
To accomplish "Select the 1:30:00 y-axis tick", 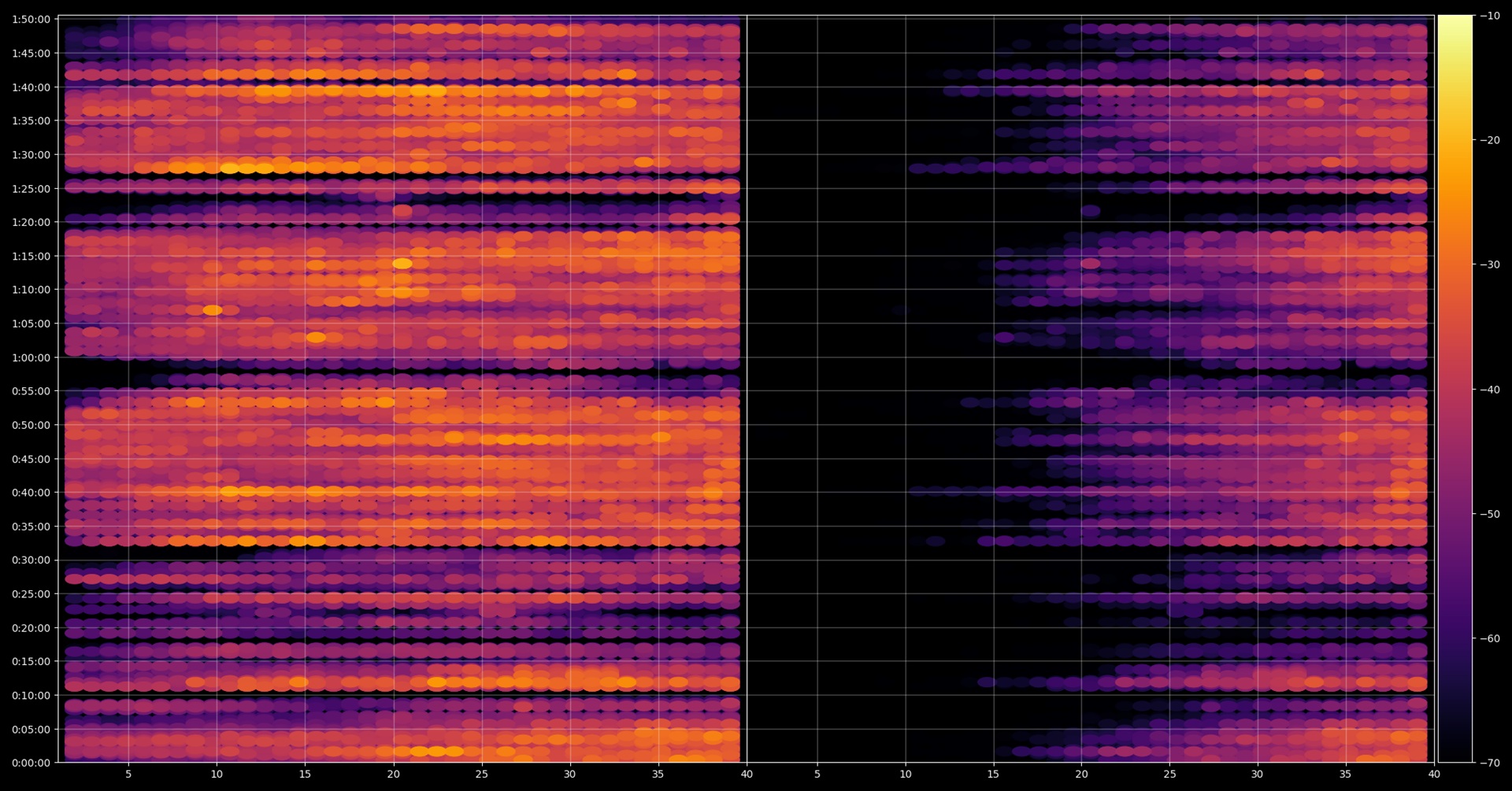I will point(31,155).
